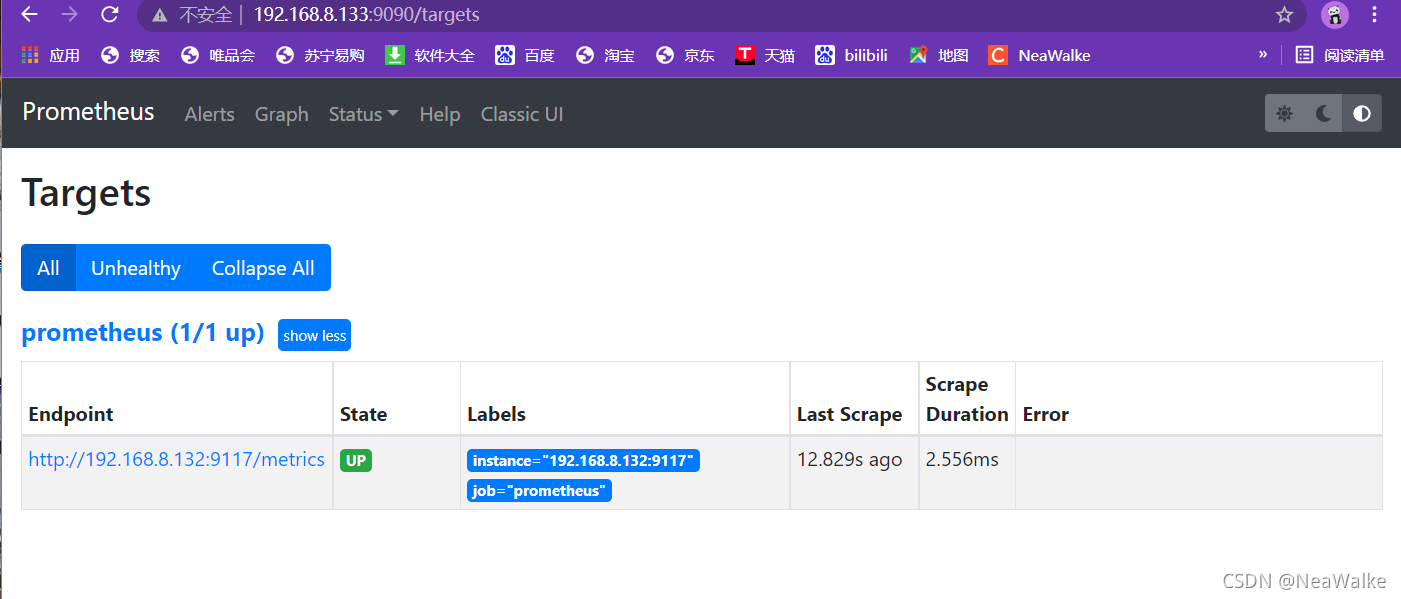Open the Help nav item

(440, 114)
